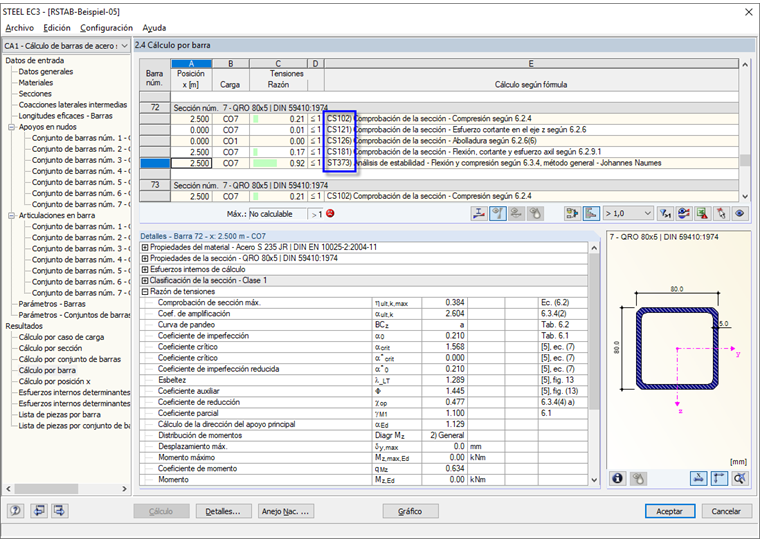Viewport: 760px width, 542px height.
Task: Select the ST373 stability analysis row
Action: [x=439, y=163]
